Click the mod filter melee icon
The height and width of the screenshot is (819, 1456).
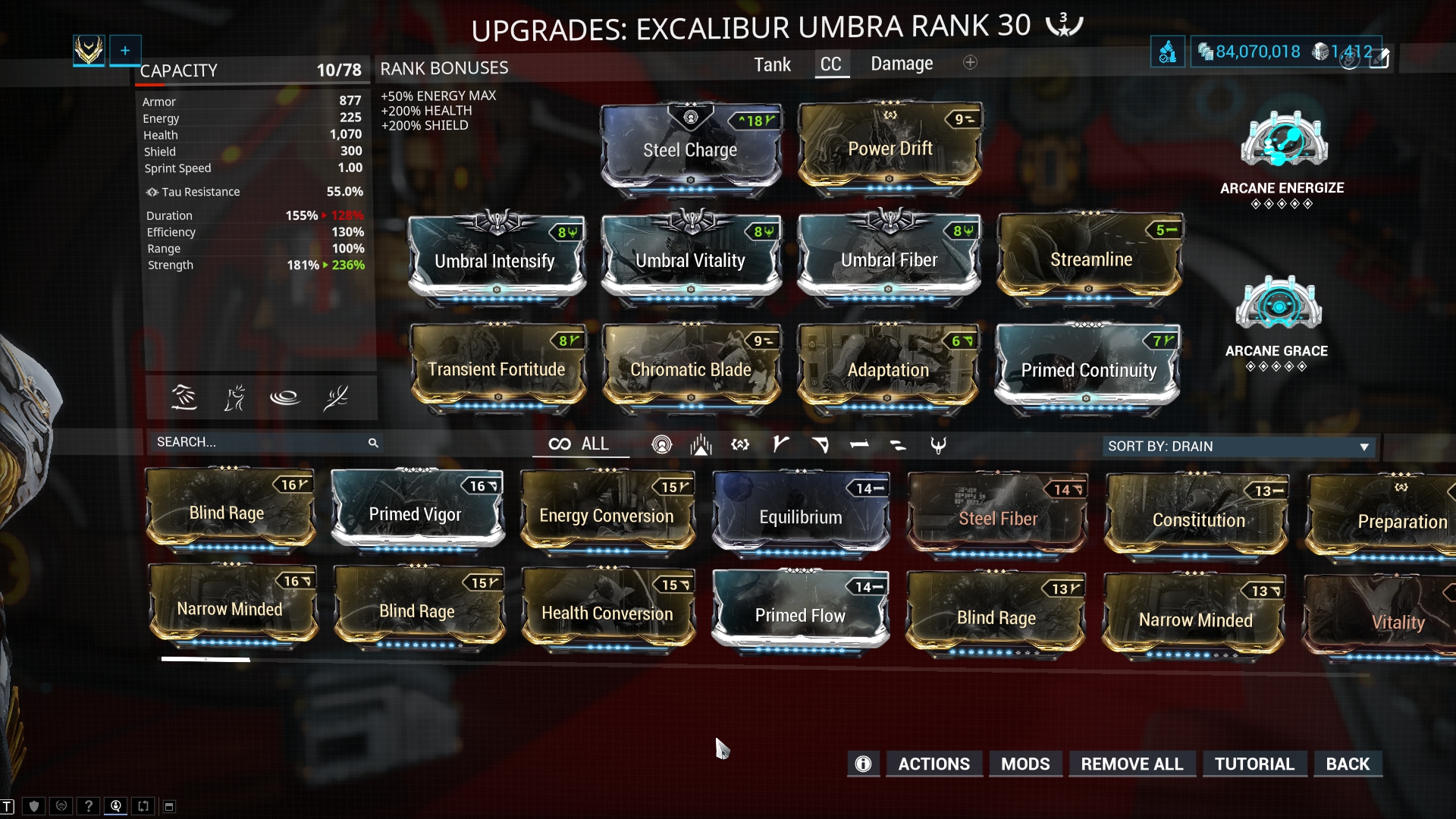point(780,443)
